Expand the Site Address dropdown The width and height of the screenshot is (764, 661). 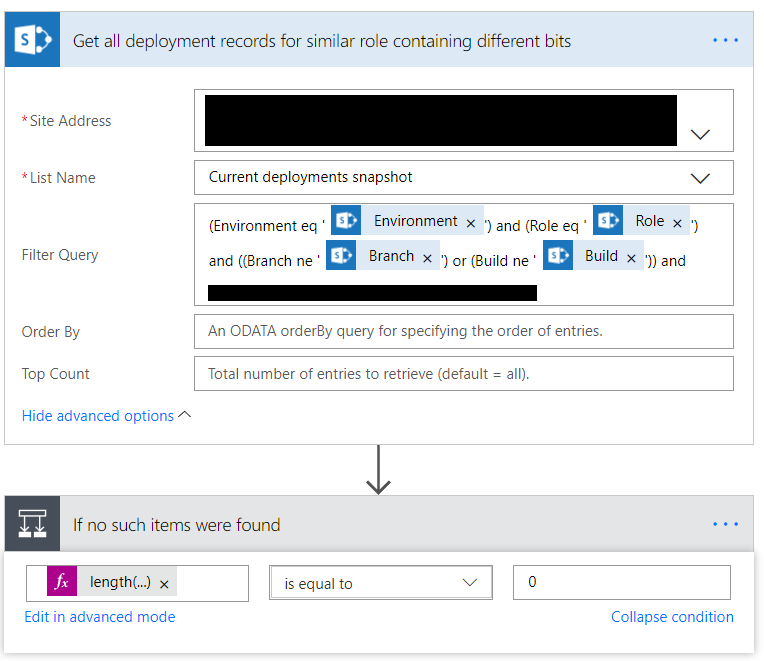700,133
